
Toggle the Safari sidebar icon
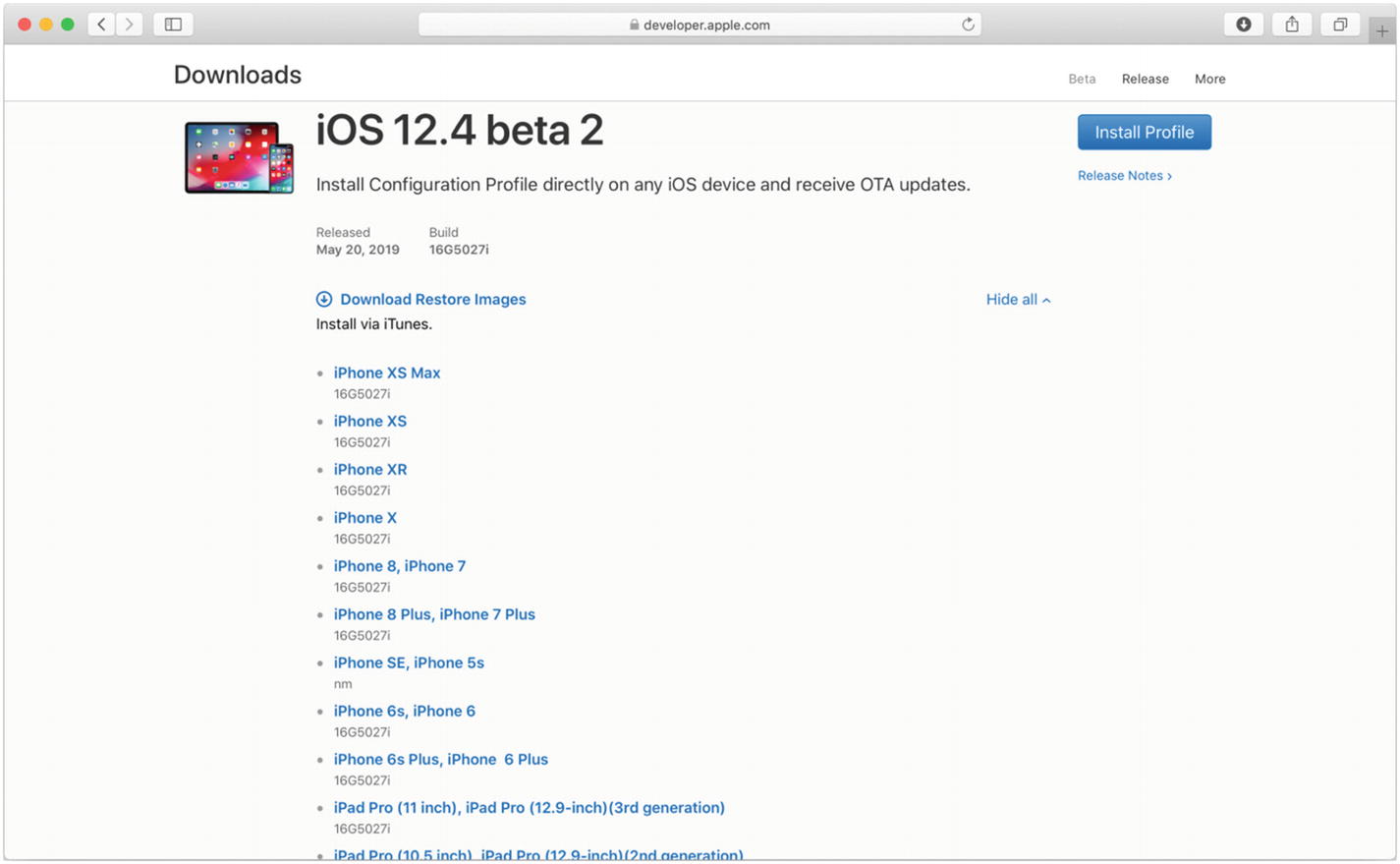[x=173, y=25]
